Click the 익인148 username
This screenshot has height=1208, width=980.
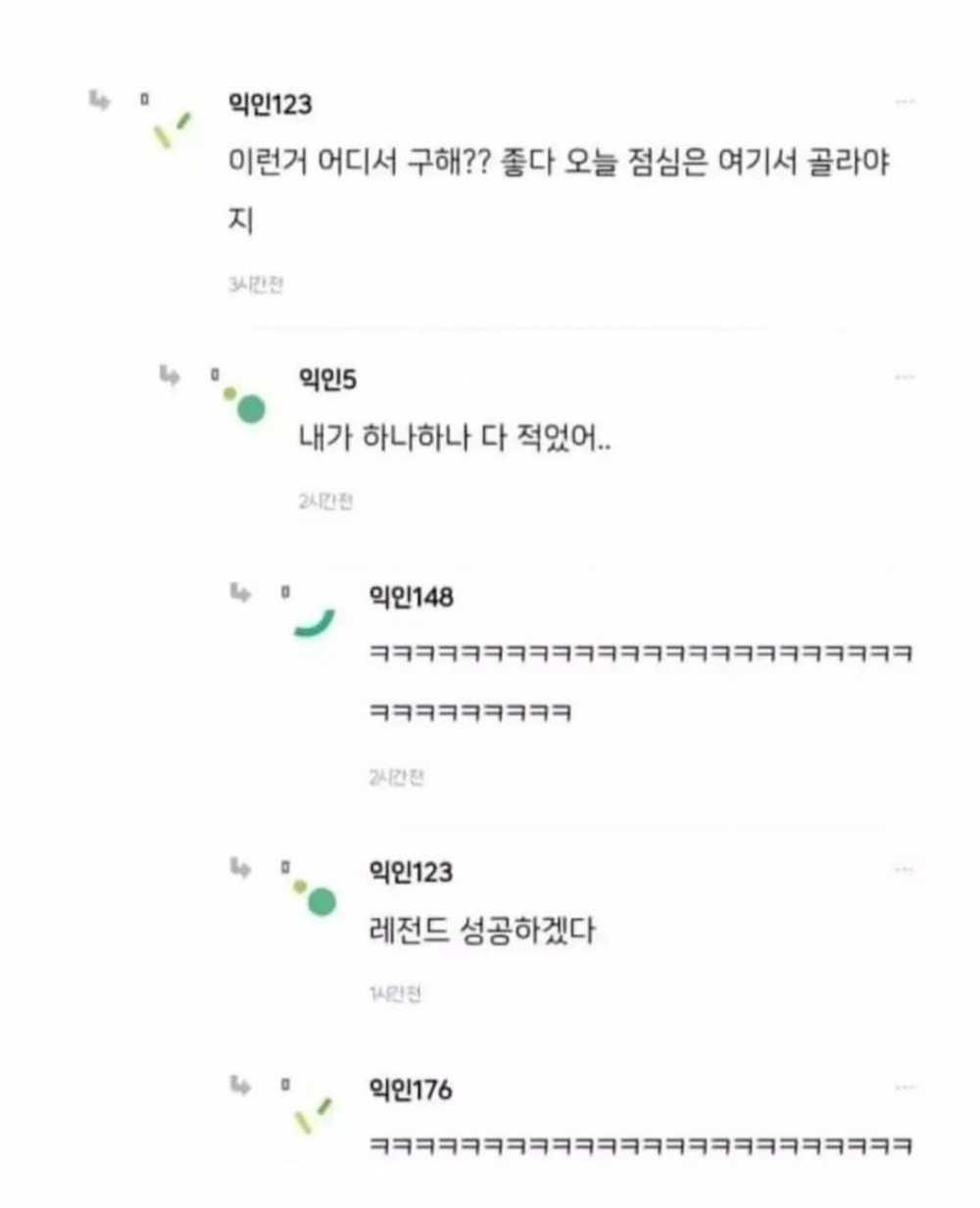(x=411, y=597)
